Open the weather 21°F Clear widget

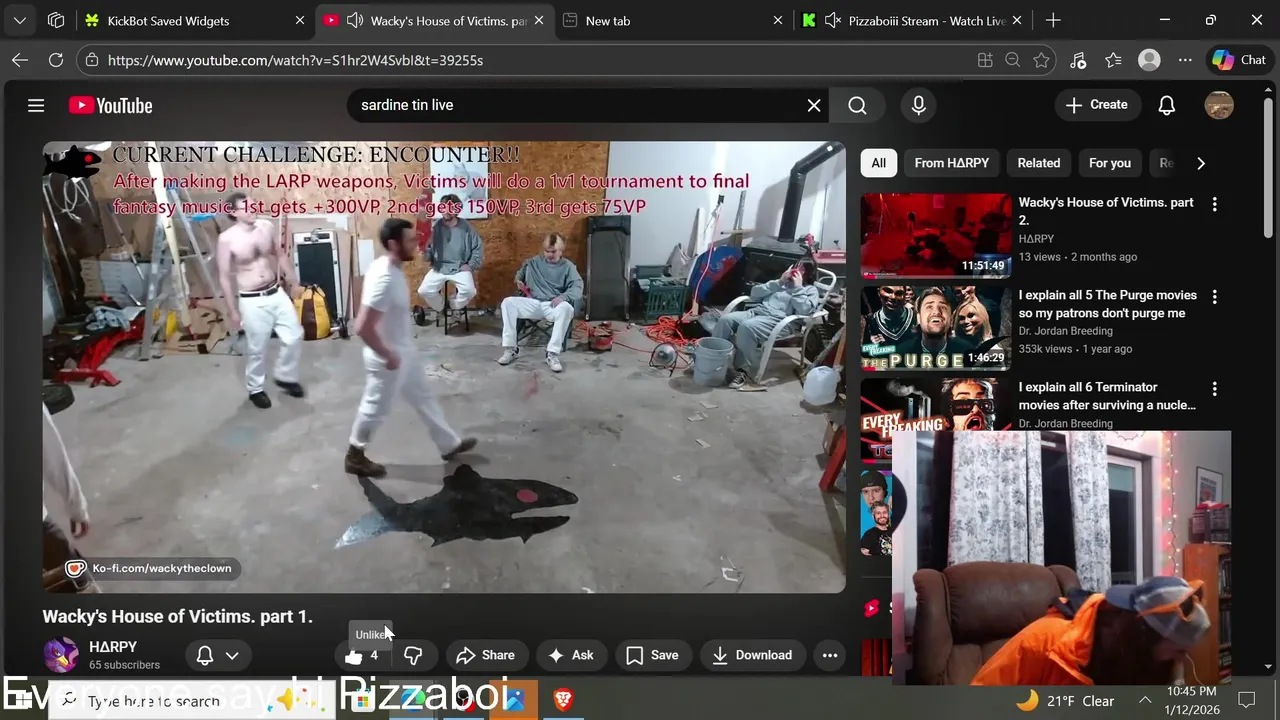pos(1064,701)
